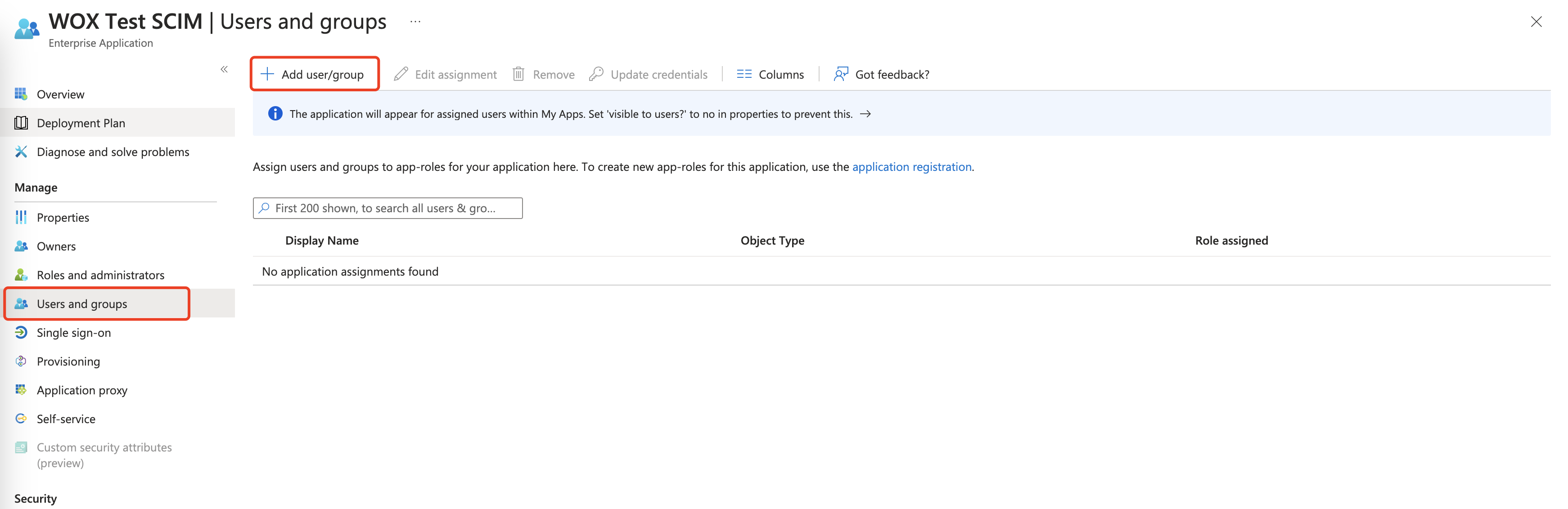Click the Overview grid icon
This screenshot has width=1568, height=509.
click(21, 94)
